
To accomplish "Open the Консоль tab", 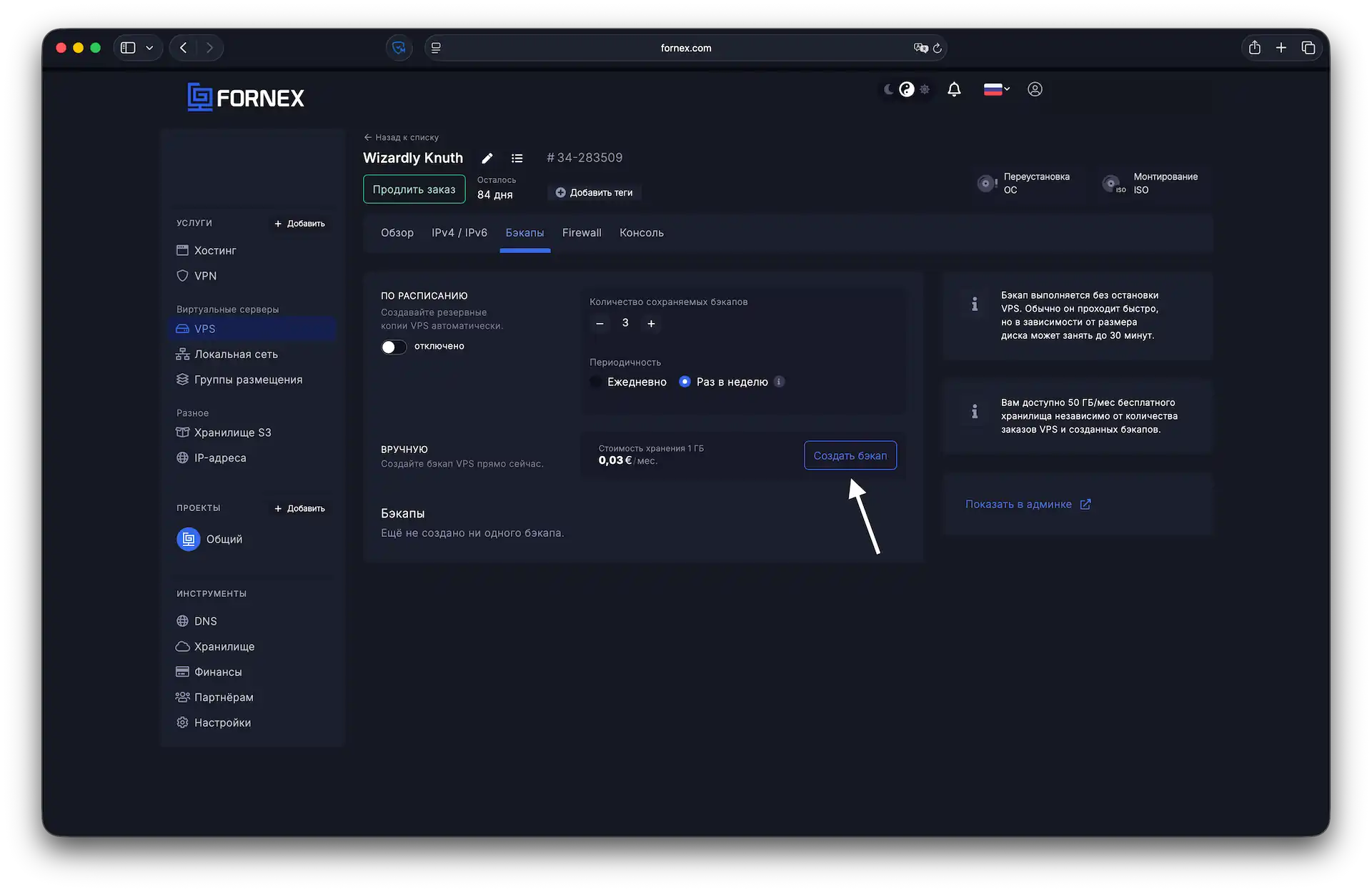I will coord(641,233).
